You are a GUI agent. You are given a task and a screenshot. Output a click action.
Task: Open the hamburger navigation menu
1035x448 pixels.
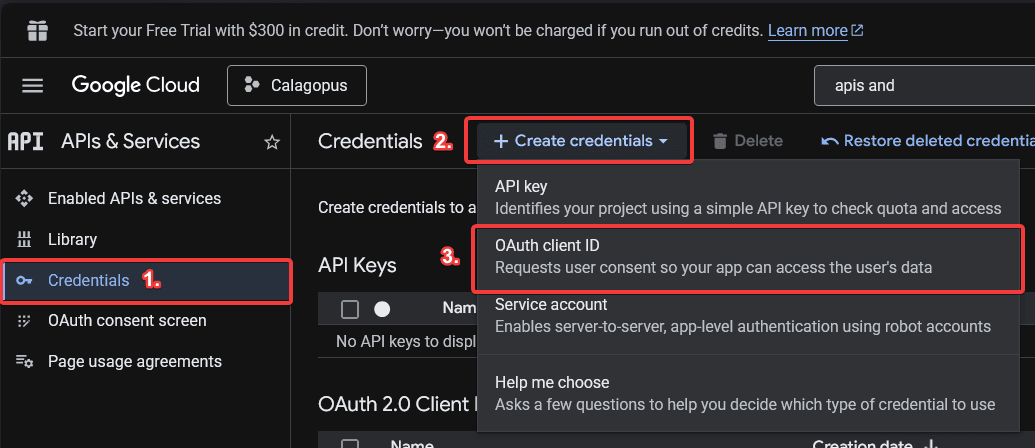(x=33, y=86)
